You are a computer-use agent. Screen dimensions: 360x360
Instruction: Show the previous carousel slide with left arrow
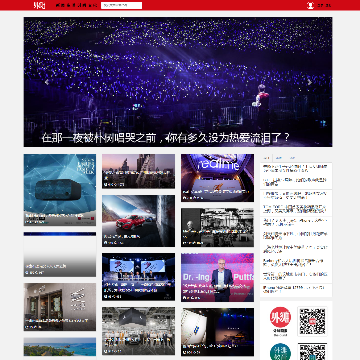47,82
